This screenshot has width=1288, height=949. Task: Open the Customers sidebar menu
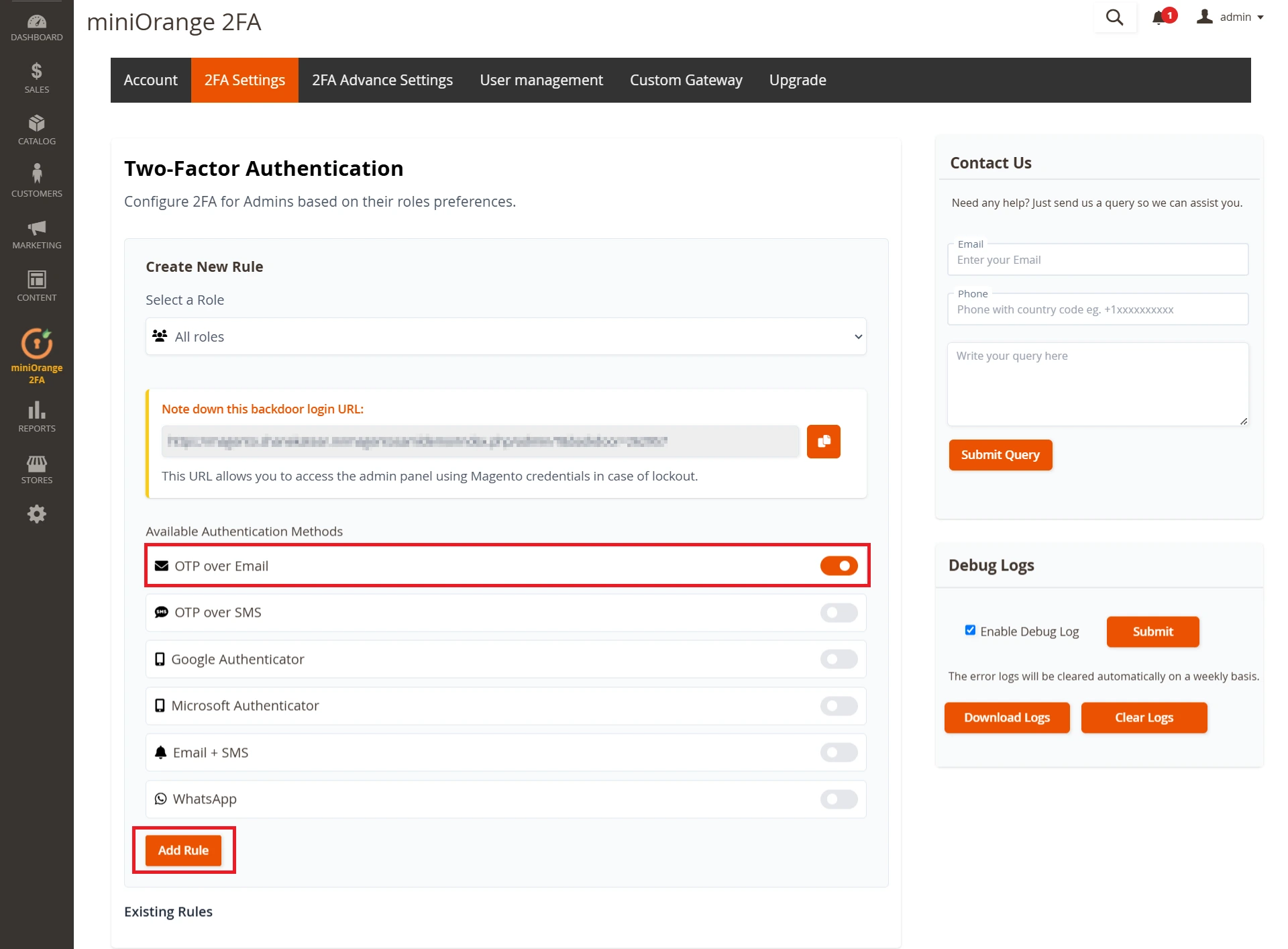click(37, 182)
